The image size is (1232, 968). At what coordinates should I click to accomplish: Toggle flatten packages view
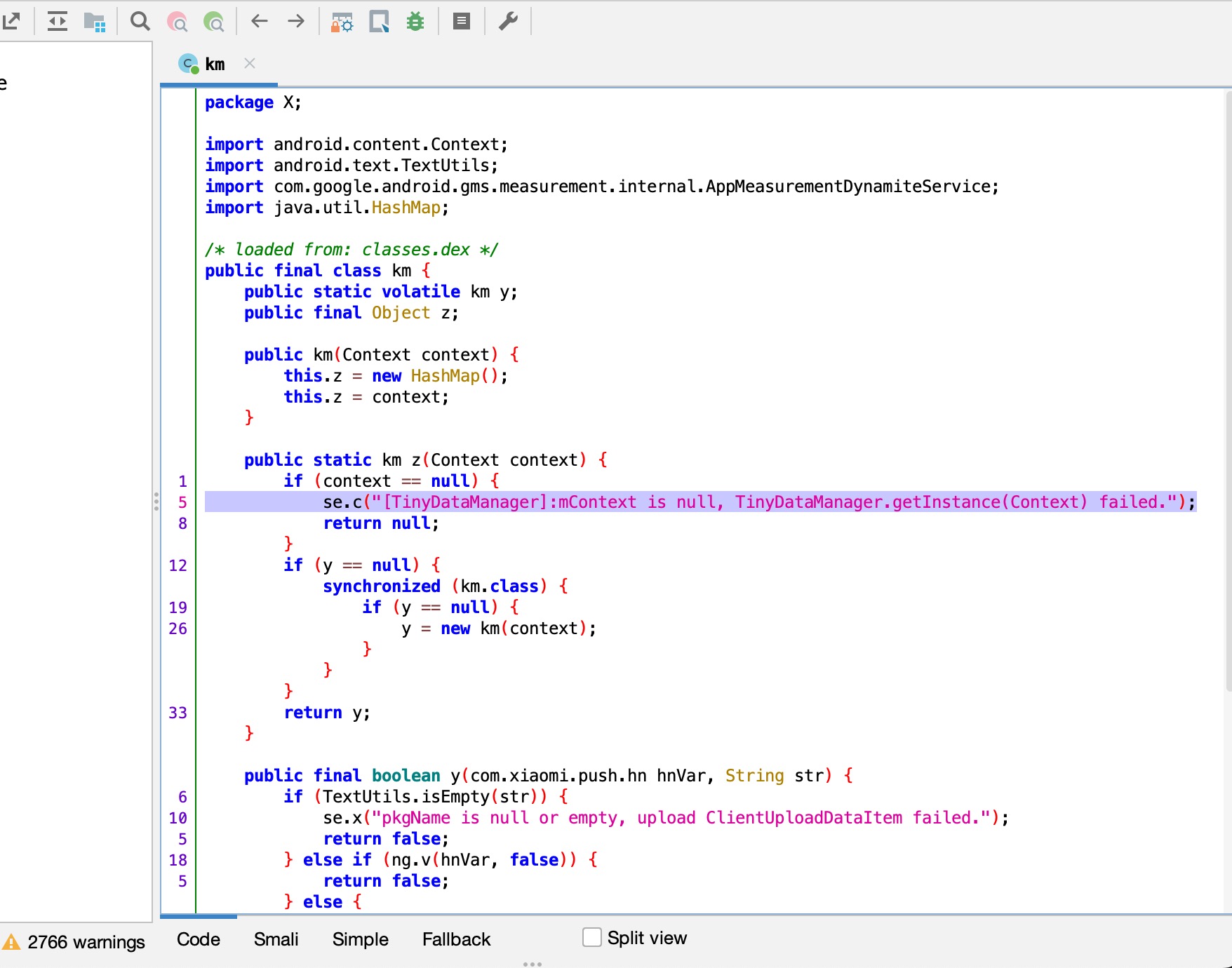click(x=94, y=22)
